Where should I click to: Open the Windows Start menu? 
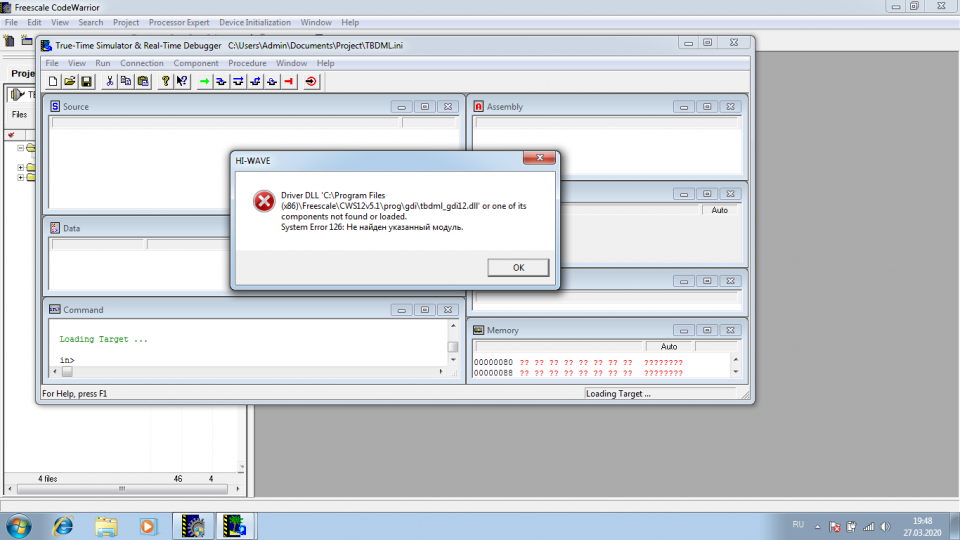coord(19,524)
